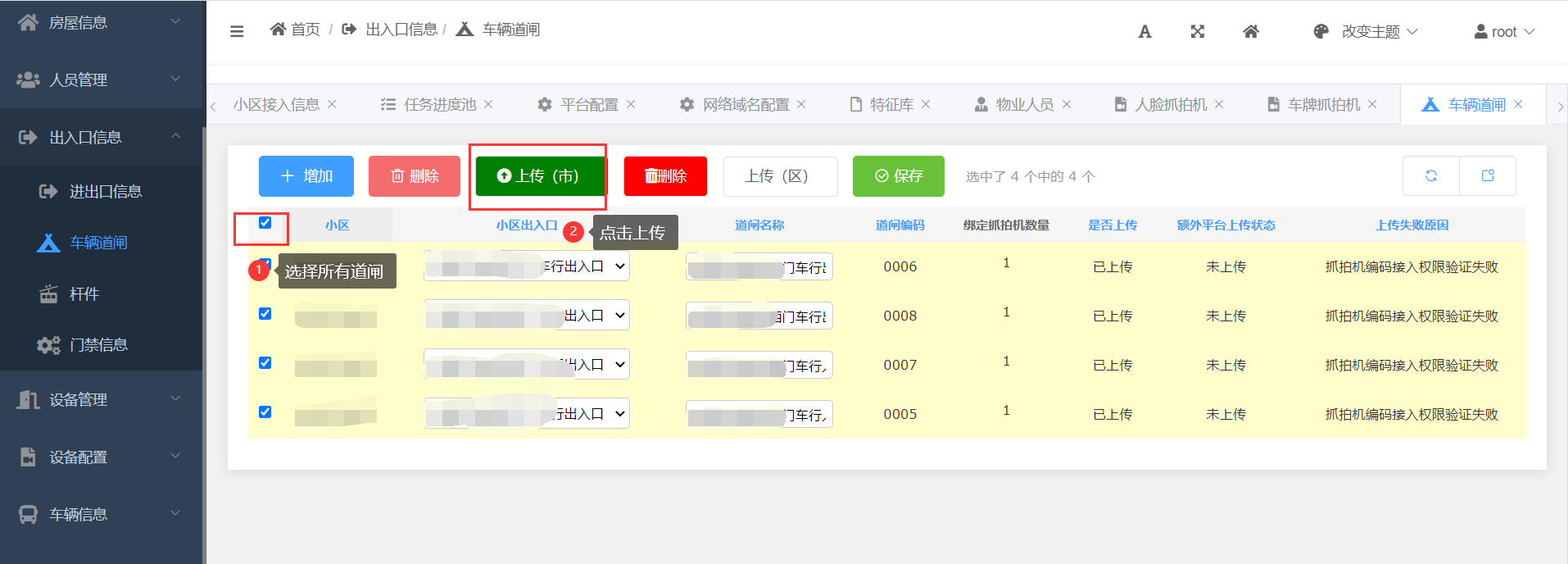Close the 小区接入信息 tab

pyautogui.click(x=332, y=104)
